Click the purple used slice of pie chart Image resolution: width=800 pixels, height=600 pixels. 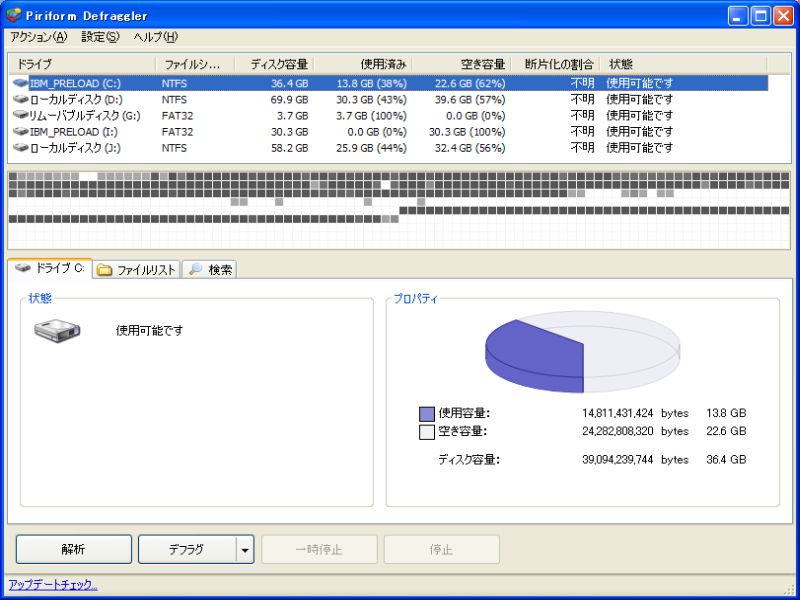(x=536, y=357)
